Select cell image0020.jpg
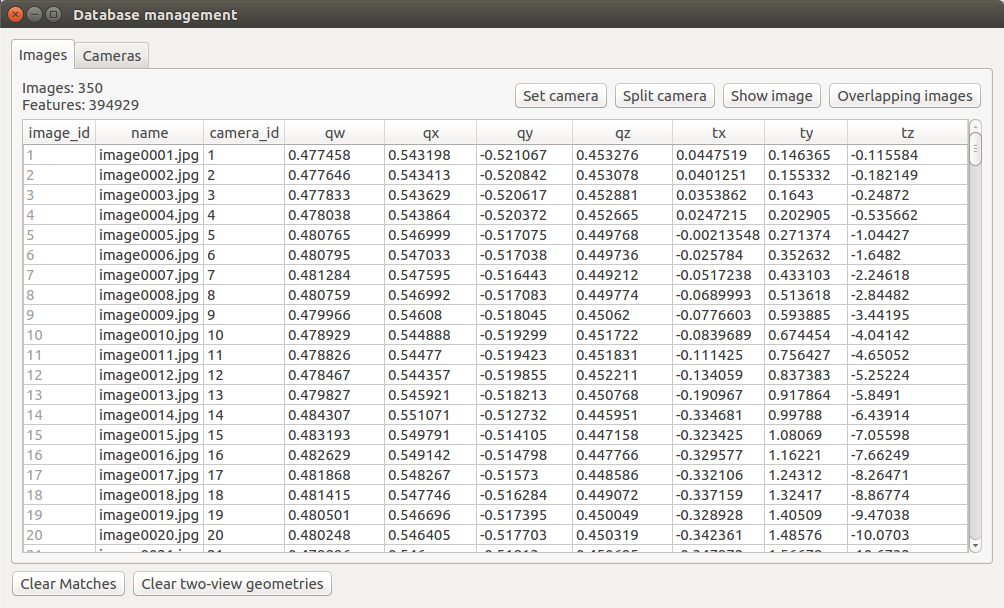The height and width of the screenshot is (608, 1004). tap(149, 535)
